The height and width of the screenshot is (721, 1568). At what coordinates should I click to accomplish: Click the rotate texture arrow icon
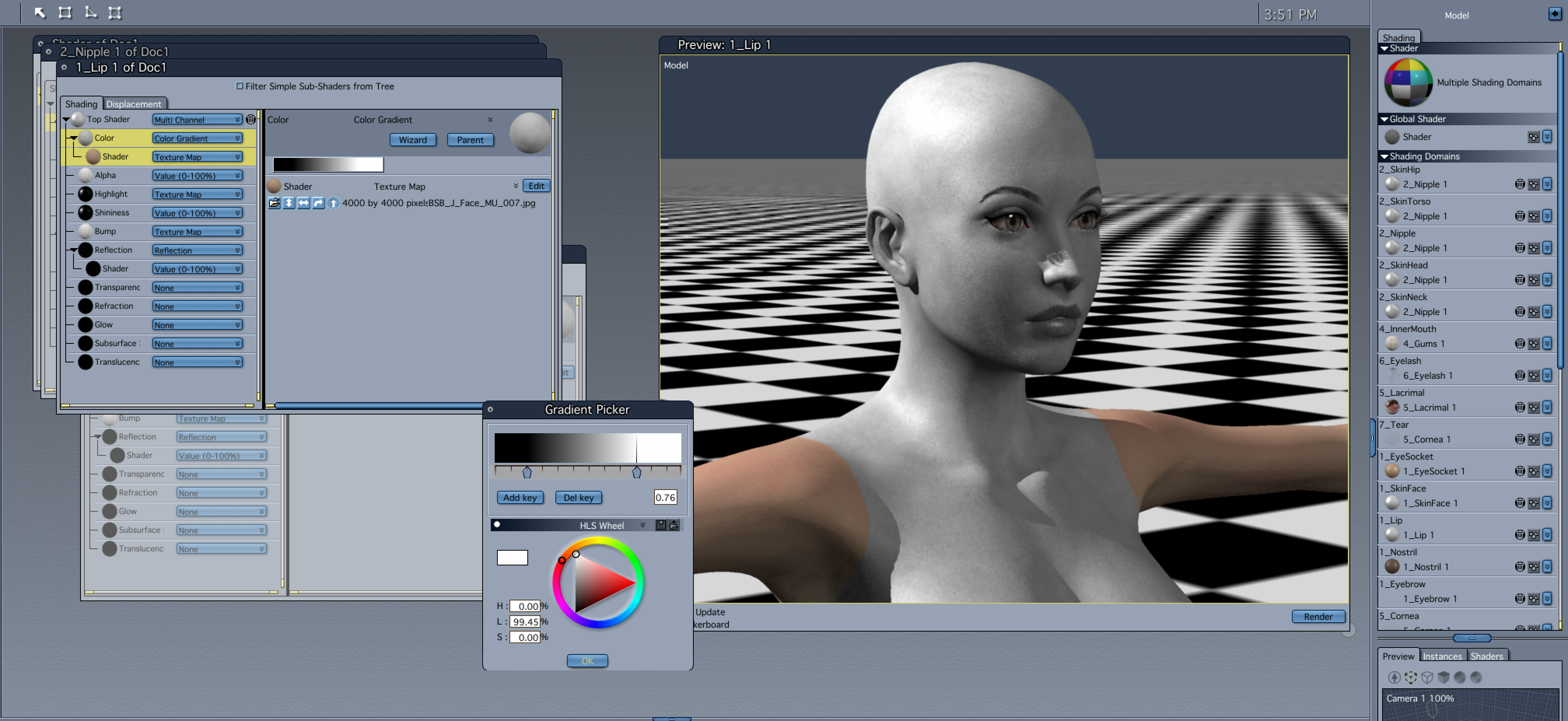[x=318, y=203]
